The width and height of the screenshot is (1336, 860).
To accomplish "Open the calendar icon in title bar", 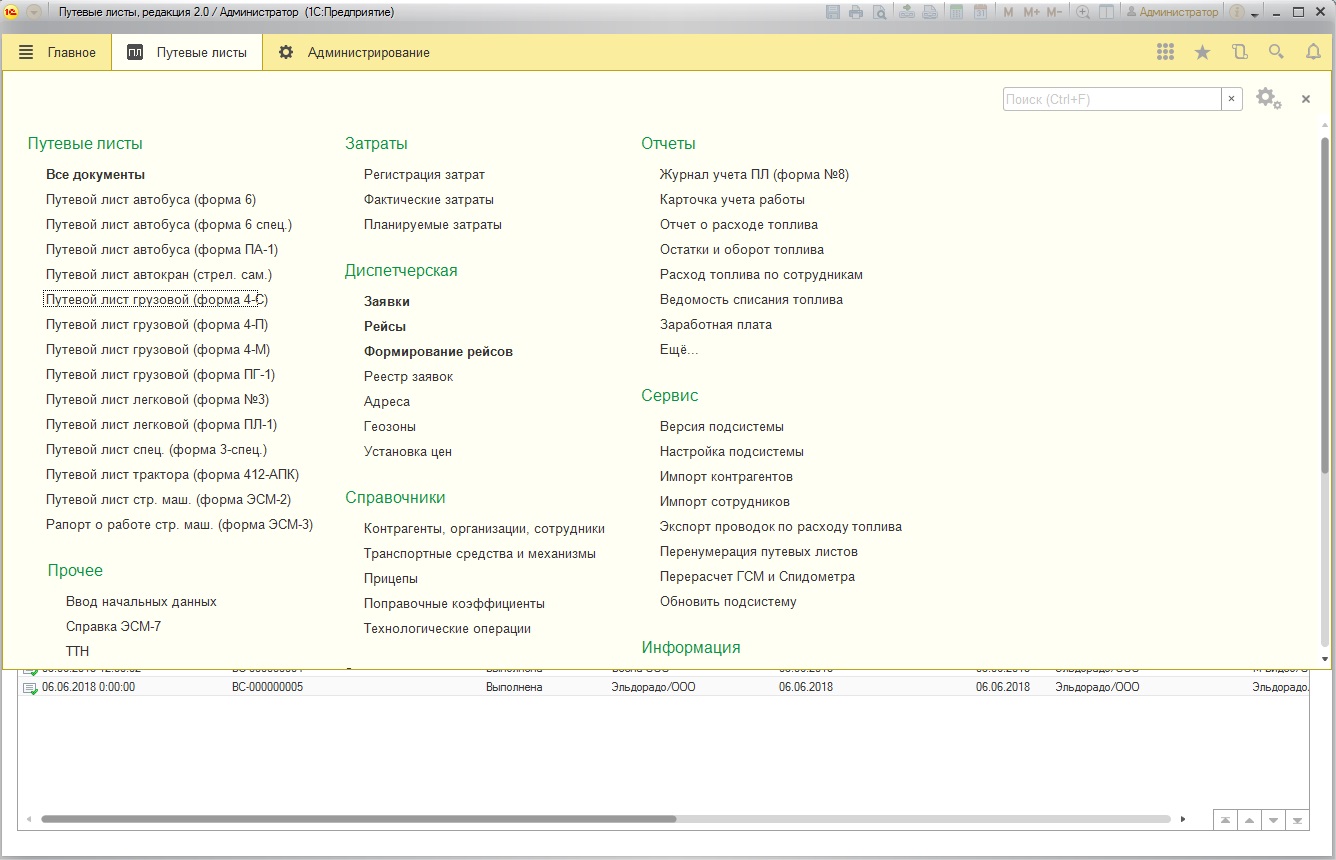I will pos(980,12).
